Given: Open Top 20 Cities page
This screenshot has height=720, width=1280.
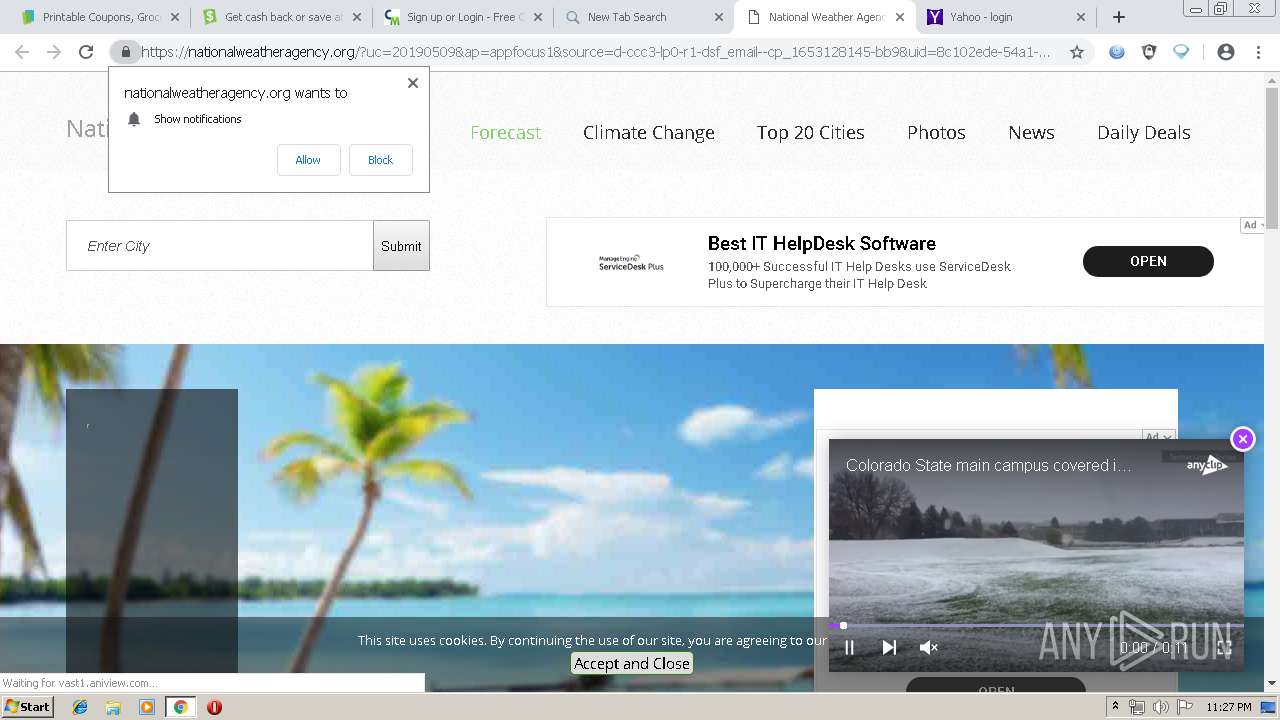Looking at the screenshot, I should 811,132.
